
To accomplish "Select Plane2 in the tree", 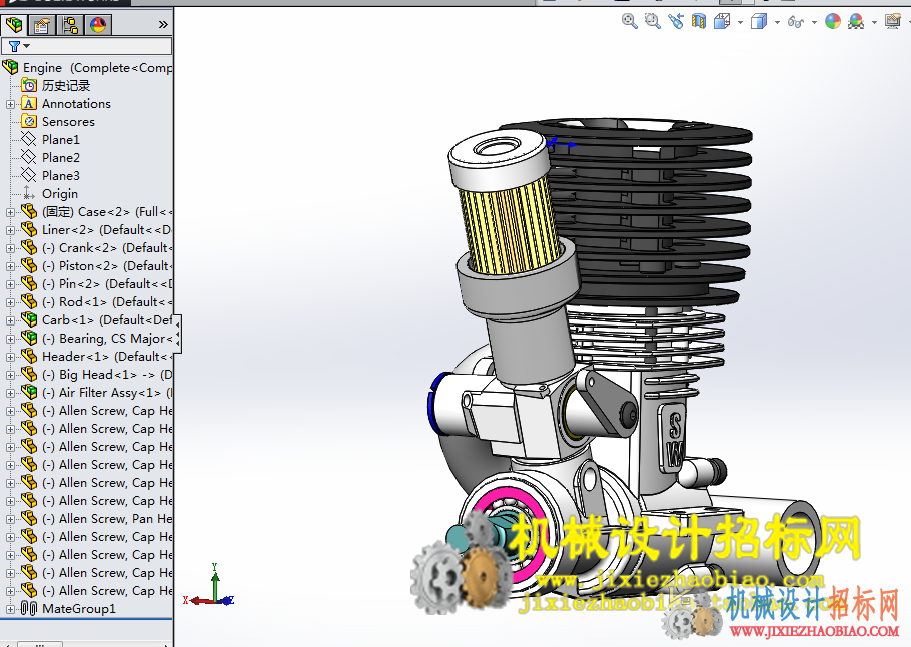I will [51, 157].
